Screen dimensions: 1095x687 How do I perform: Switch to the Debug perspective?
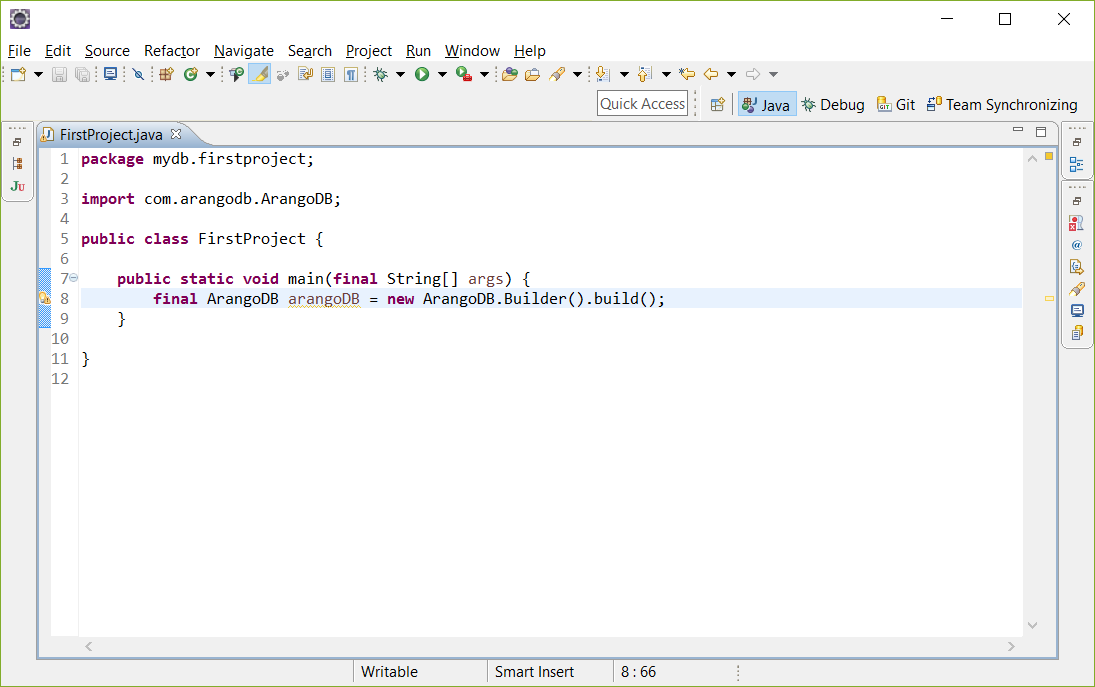[x=833, y=105]
